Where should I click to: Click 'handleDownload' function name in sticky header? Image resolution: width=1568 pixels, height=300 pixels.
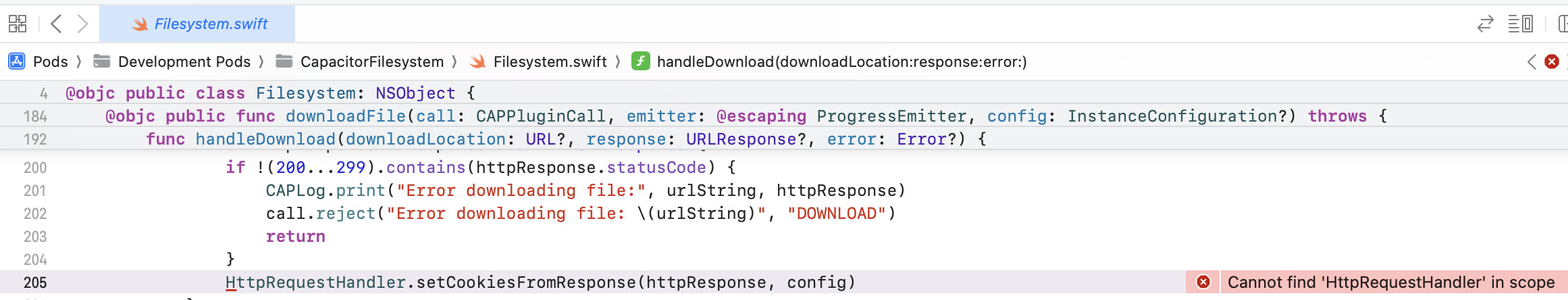(265, 139)
